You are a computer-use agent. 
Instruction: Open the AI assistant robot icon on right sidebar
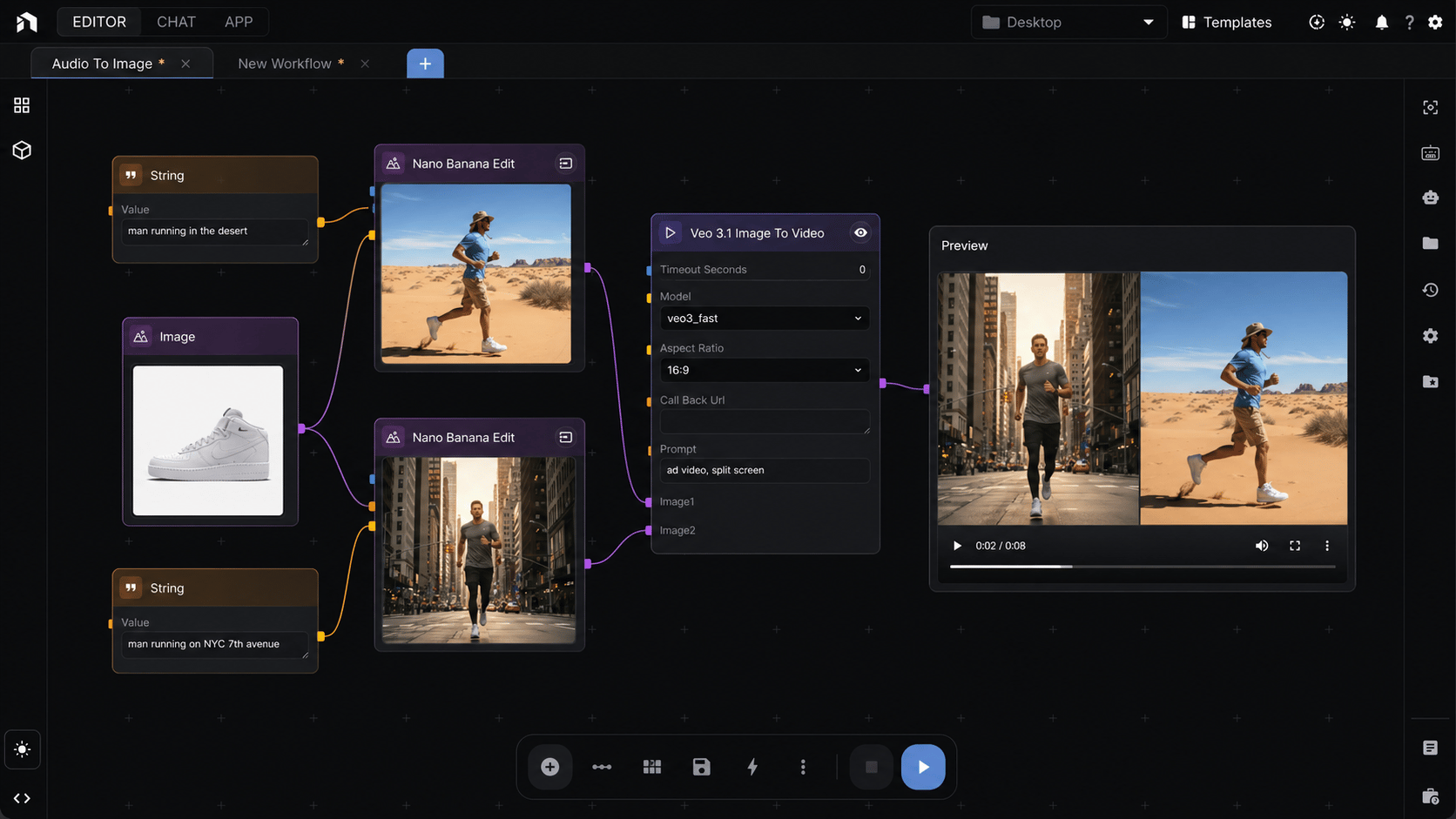(x=1430, y=198)
